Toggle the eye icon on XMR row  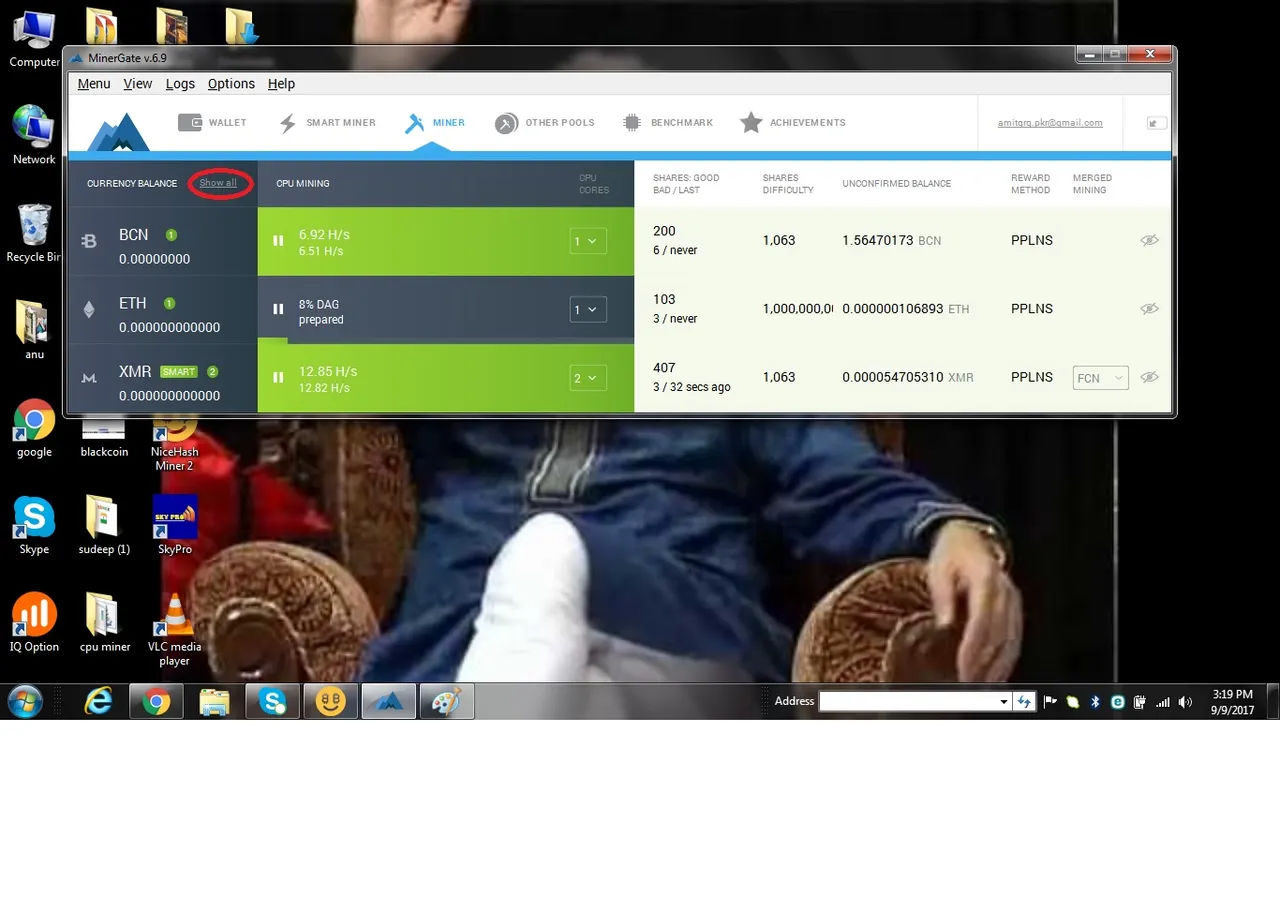pos(1150,377)
